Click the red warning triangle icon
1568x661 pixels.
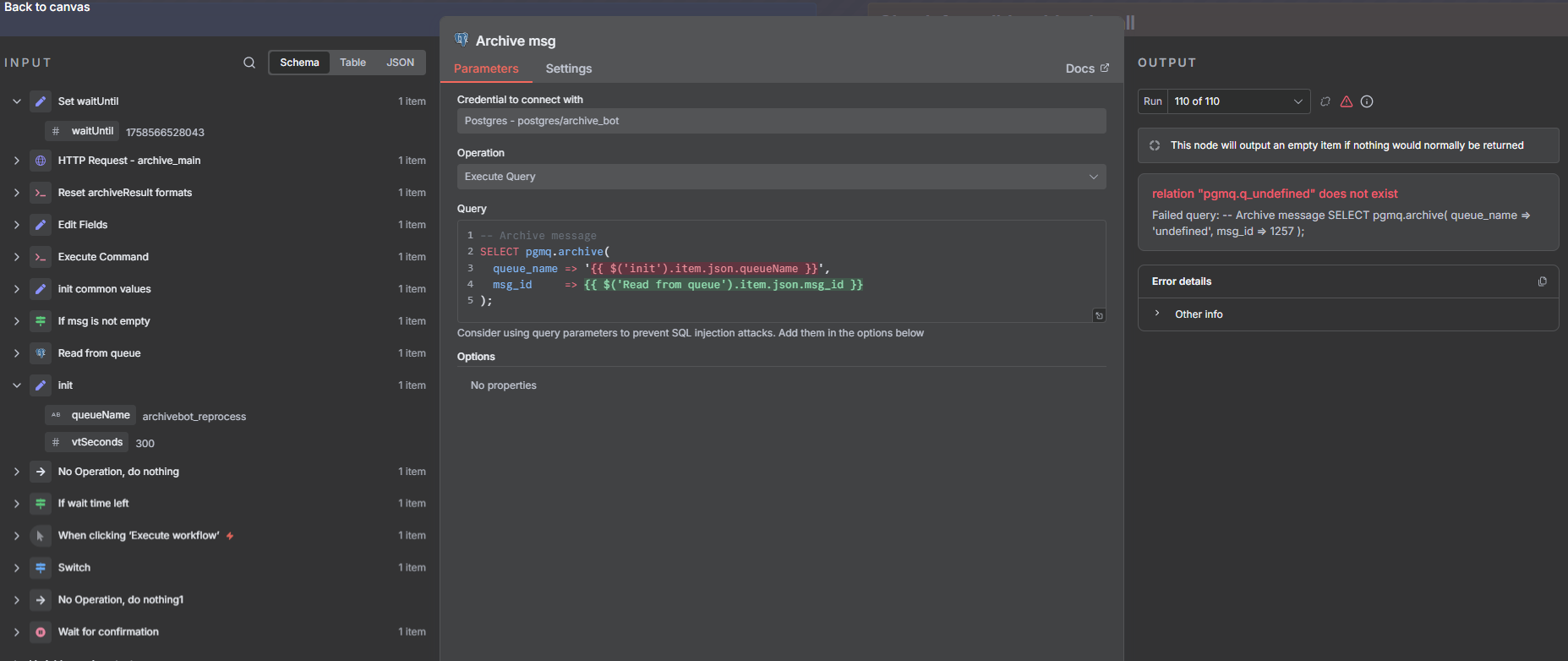(x=1347, y=101)
